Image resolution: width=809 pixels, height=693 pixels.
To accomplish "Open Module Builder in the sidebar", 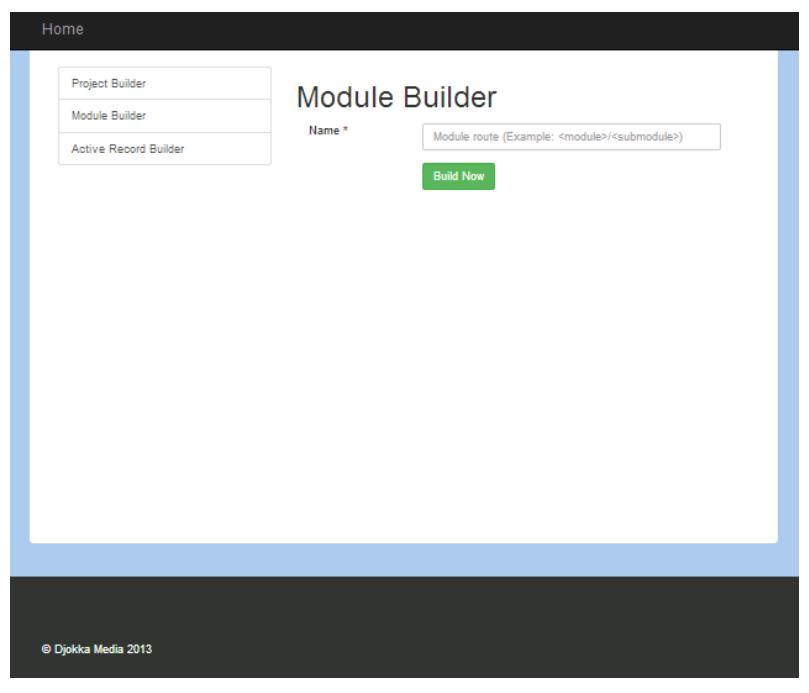I will [x=165, y=116].
